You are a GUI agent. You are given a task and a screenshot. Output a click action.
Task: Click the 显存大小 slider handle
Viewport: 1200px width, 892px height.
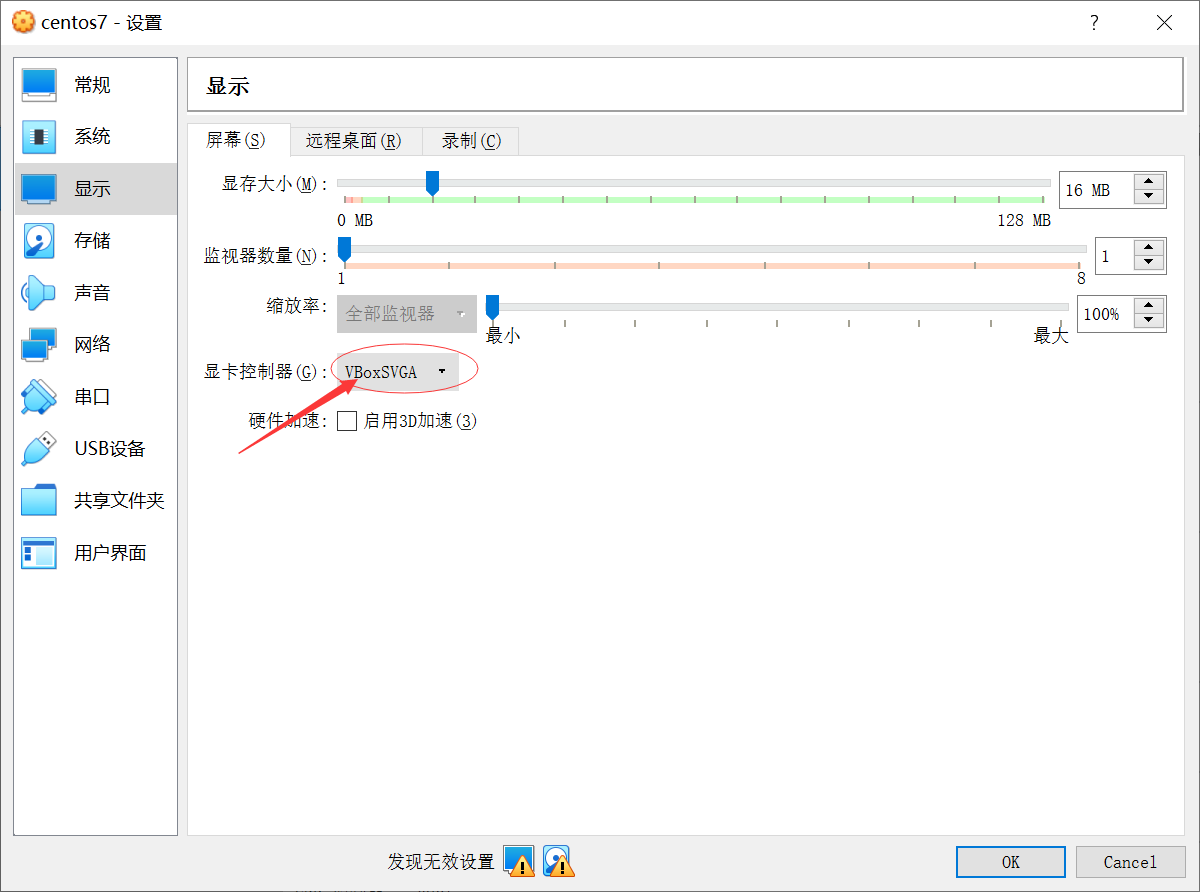[432, 183]
